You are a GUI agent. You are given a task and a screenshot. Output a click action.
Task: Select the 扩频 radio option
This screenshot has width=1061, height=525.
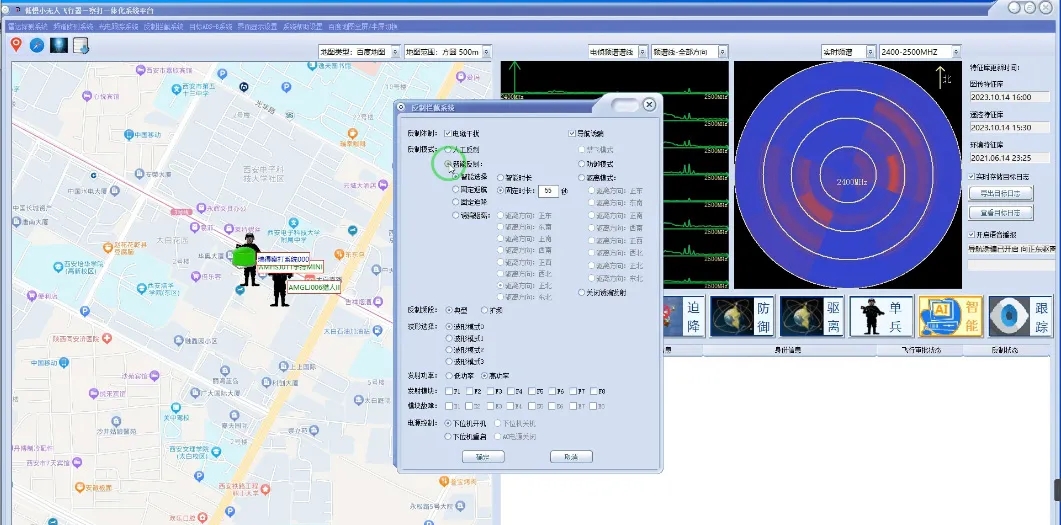pos(484,311)
